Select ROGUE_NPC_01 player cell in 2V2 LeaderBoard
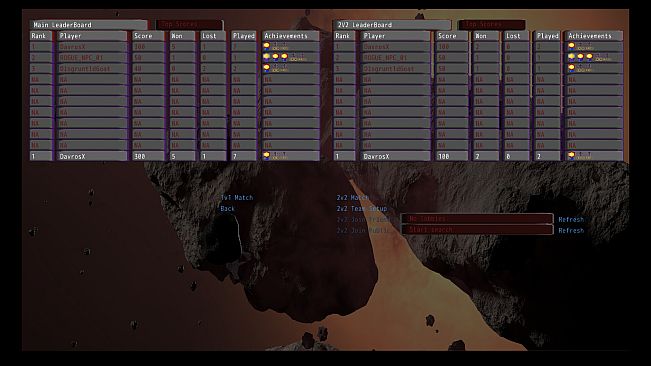Viewport: 651px width, 366px height. click(396, 57)
